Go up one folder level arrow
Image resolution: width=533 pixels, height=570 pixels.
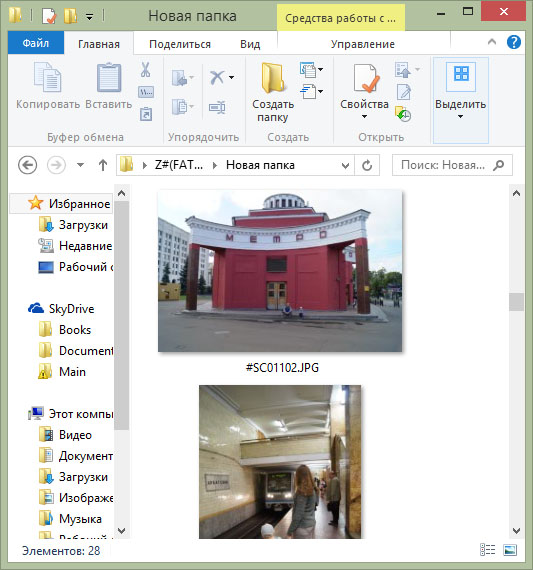tap(103, 165)
